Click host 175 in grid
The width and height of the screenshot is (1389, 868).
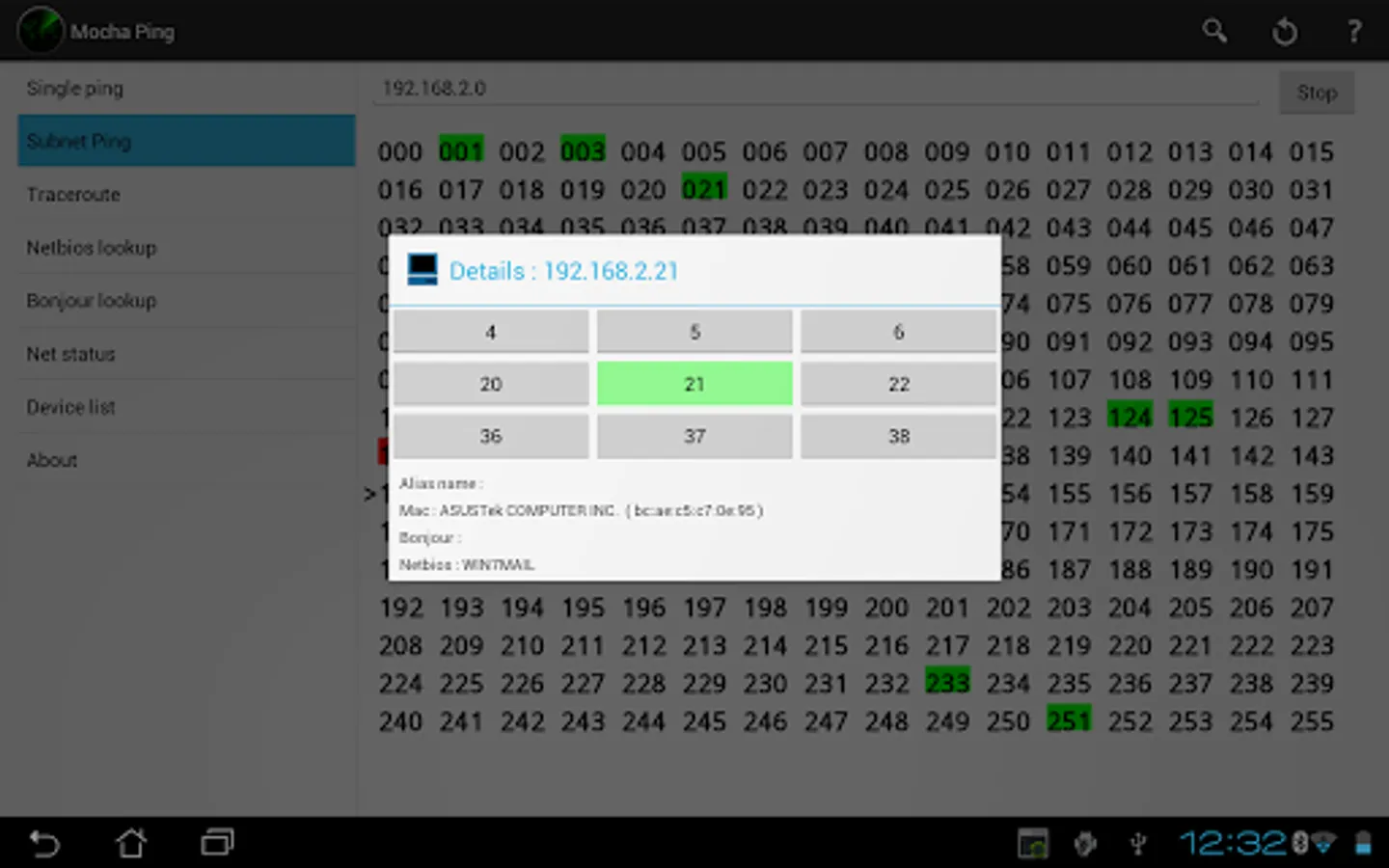point(1312,531)
